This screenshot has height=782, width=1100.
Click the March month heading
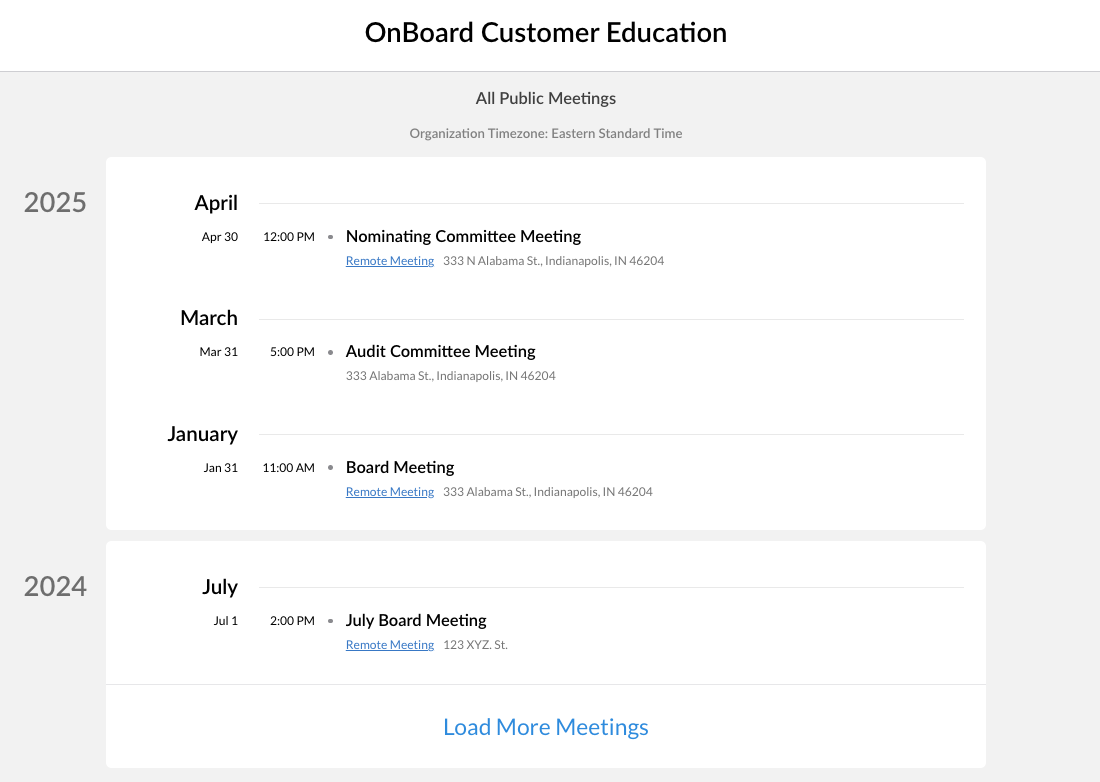[x=209, y=318]
